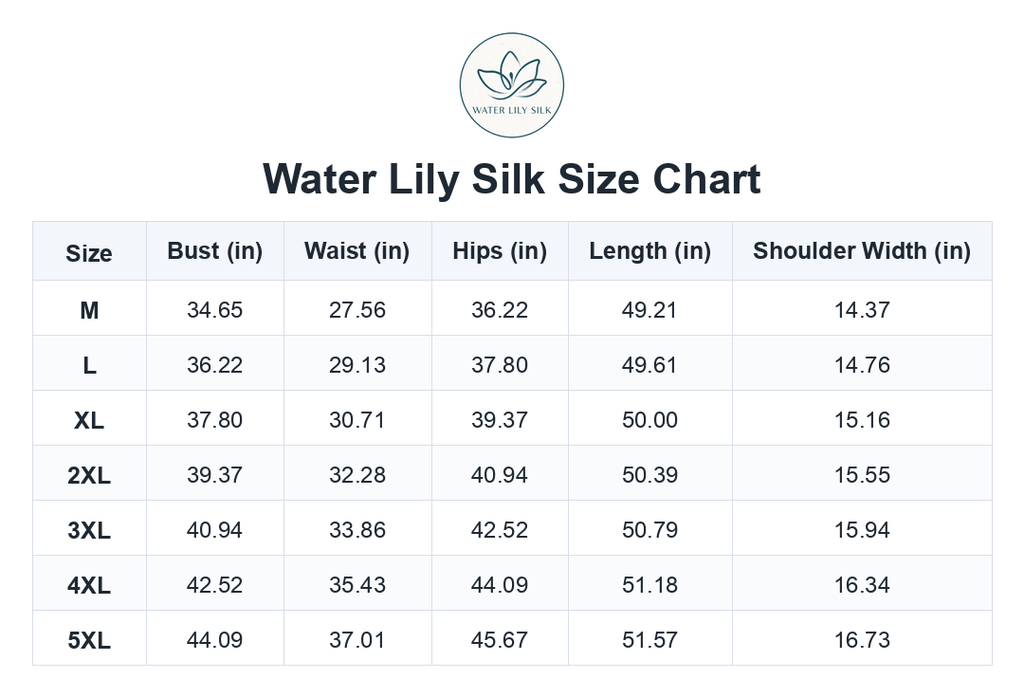Select the Size column header
The width and height of the screenshot is (1024, 697).
pos(89,251)
